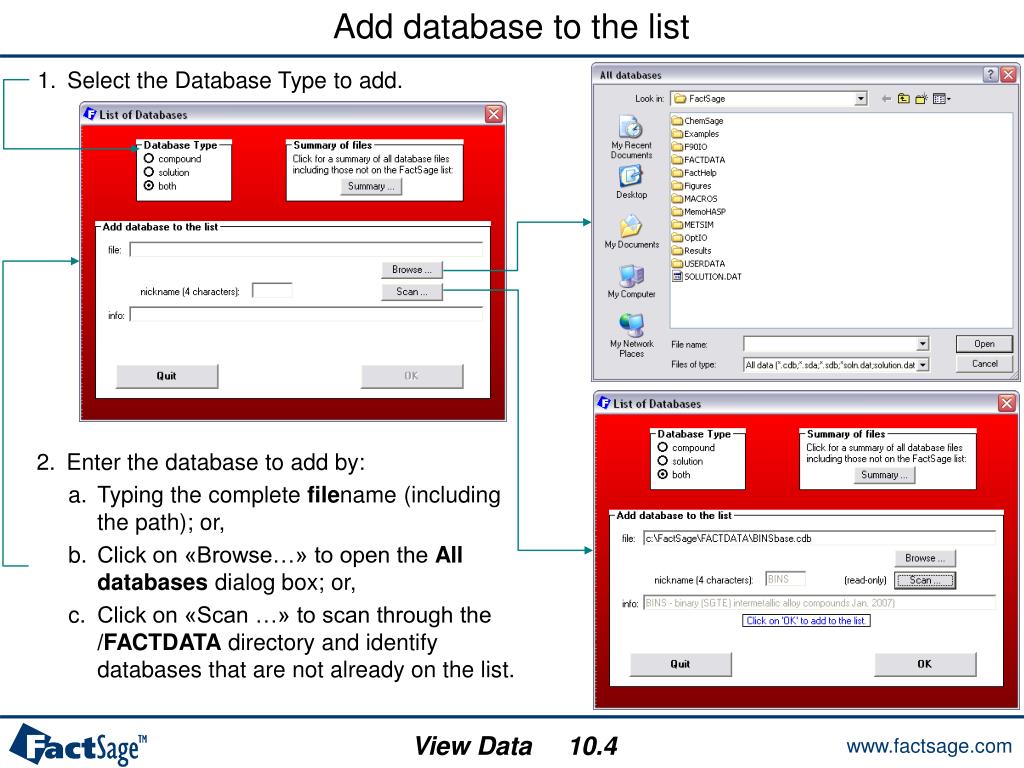
Task: Click file field containing BINSbase.cdb path
Action: coord(820,538)
